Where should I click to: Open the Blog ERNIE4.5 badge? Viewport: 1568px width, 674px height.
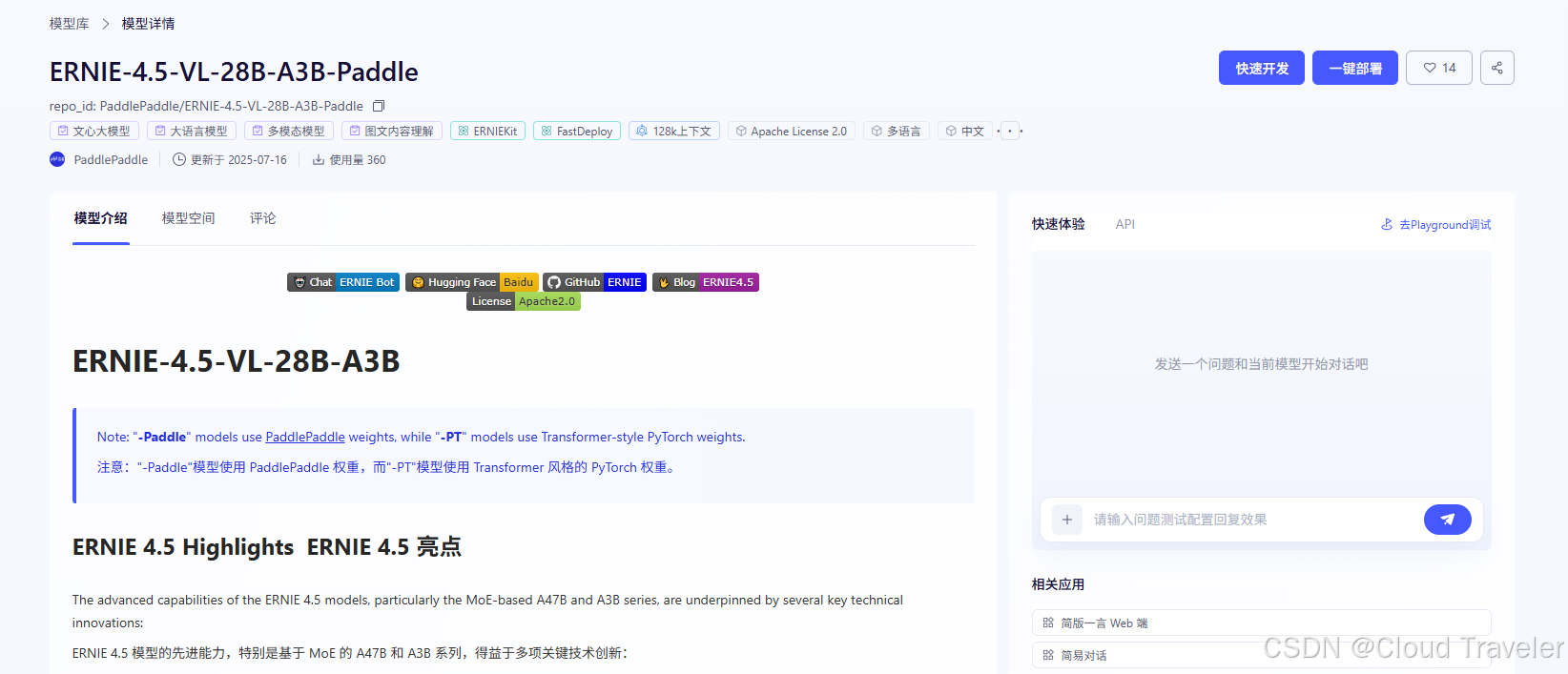click(706, 282)
